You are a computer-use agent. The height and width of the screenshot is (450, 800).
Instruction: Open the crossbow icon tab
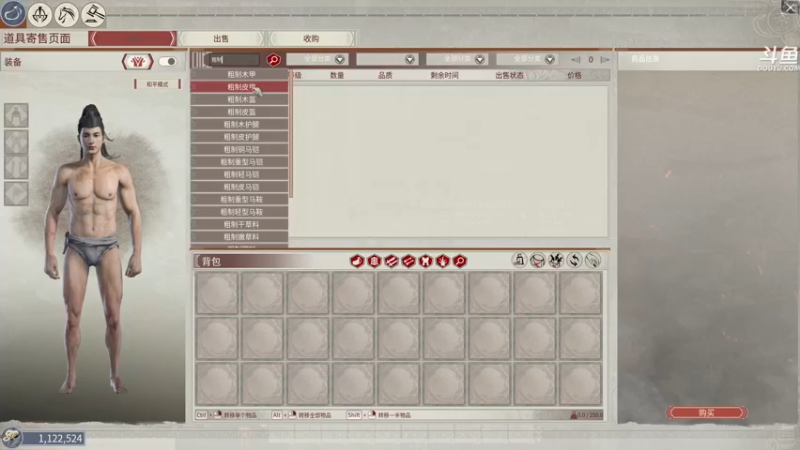(x=40, y=14)
